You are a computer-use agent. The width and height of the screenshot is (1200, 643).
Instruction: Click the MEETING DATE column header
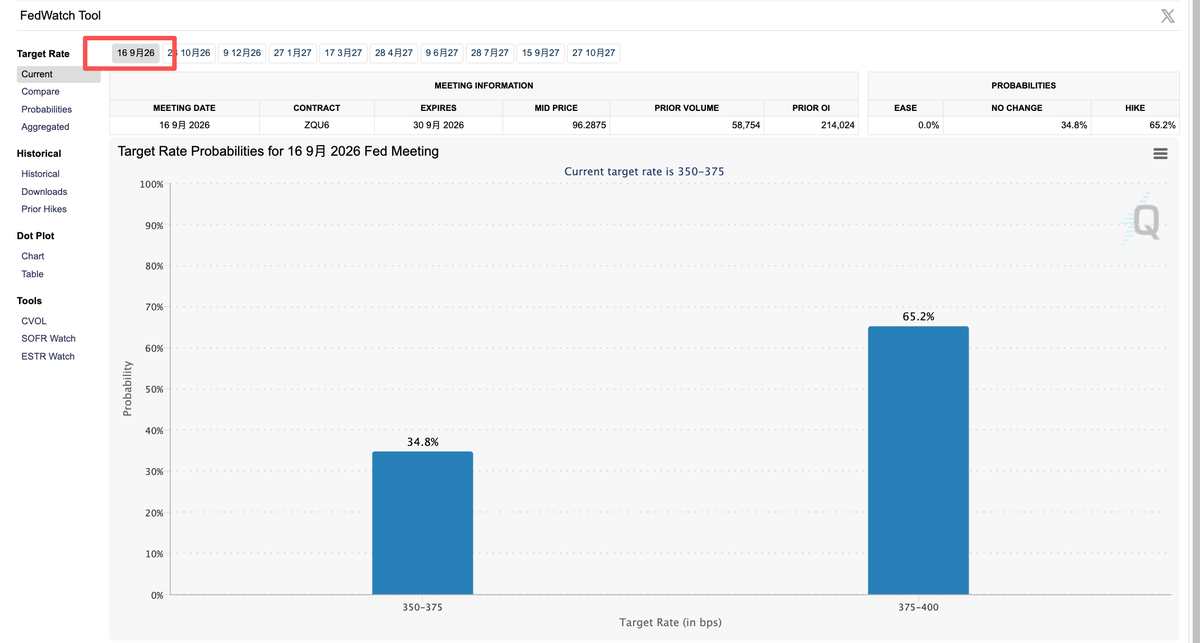184,108
